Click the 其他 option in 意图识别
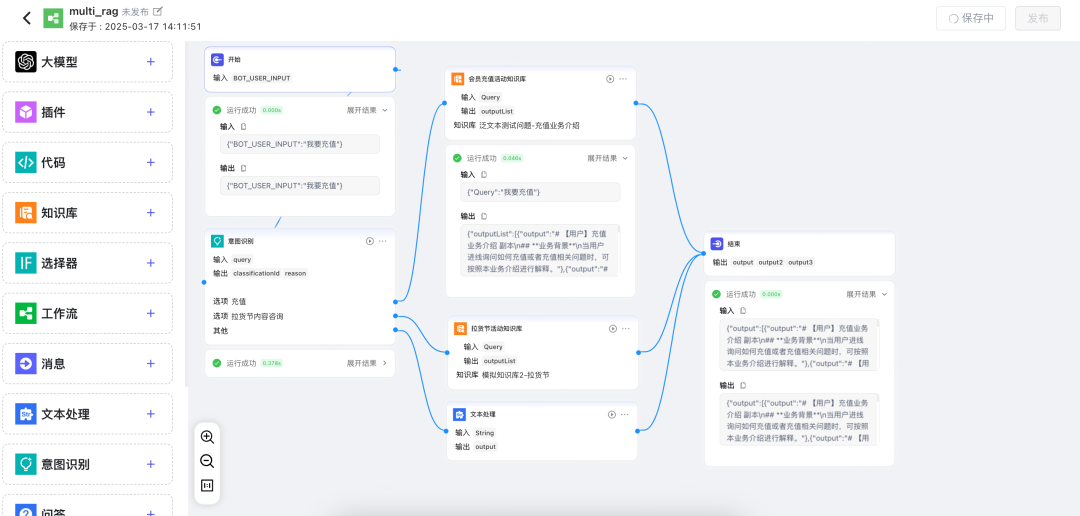 tap(220, 331)
